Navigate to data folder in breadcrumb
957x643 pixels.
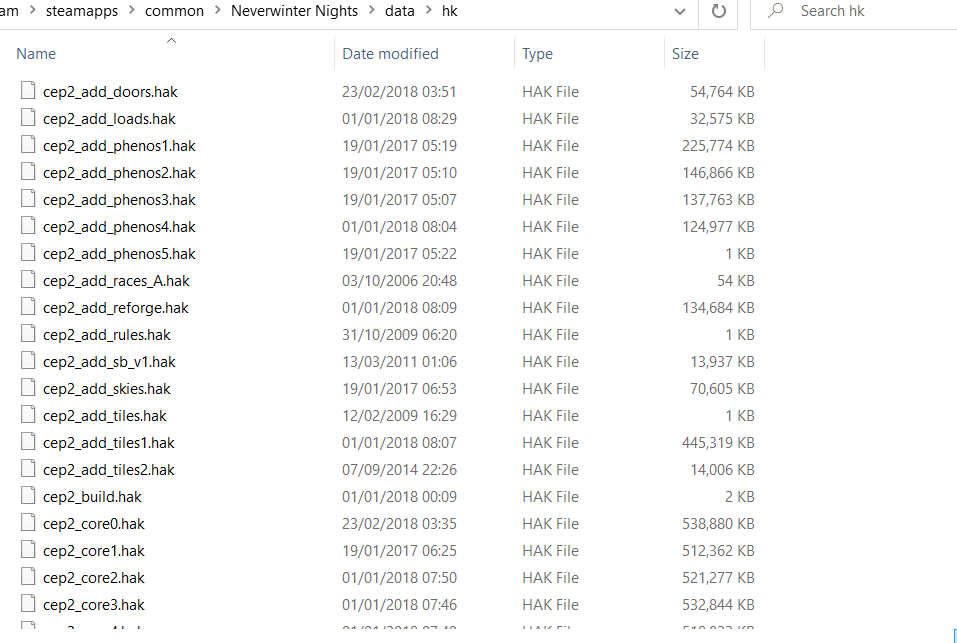(x=400, y=11)
